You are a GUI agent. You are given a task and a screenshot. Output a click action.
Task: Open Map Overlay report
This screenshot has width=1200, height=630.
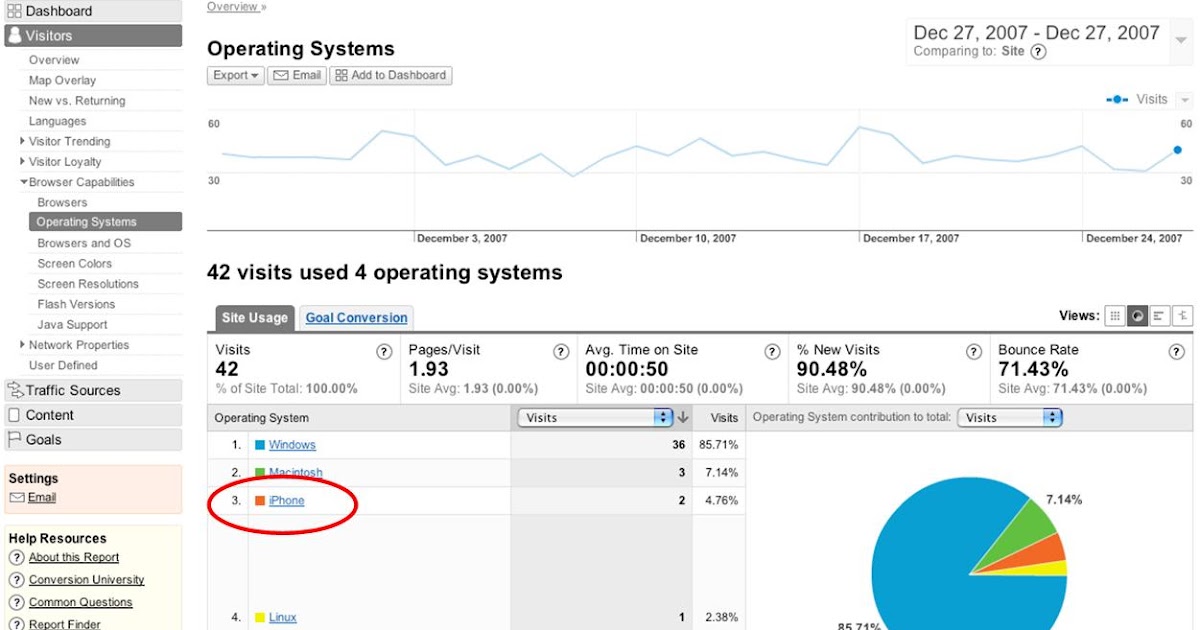pos(62,80)
